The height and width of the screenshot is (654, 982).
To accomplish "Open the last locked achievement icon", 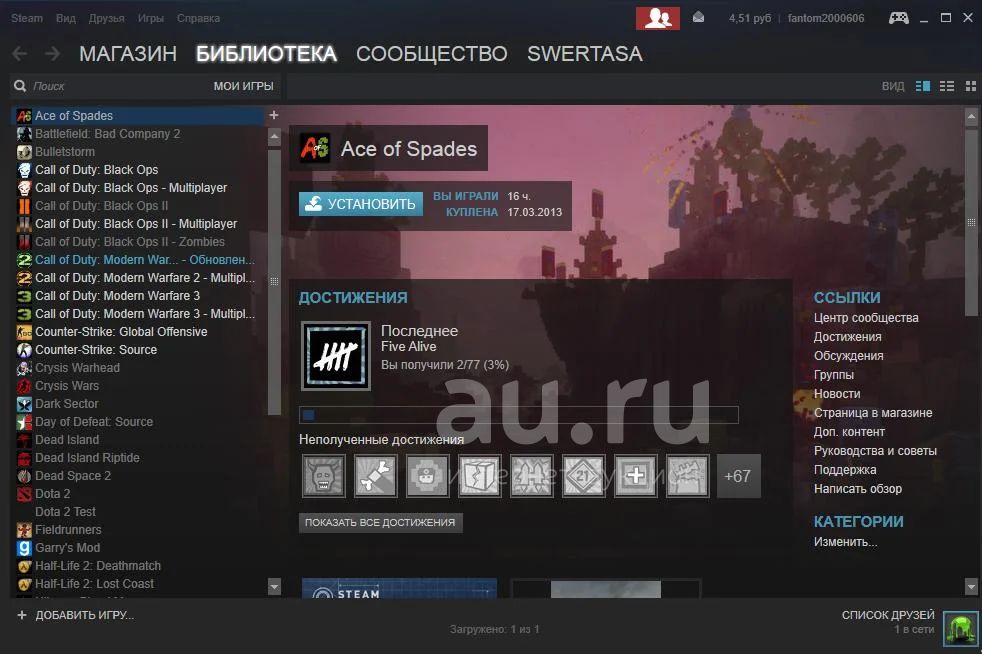I will coord(688,476).
